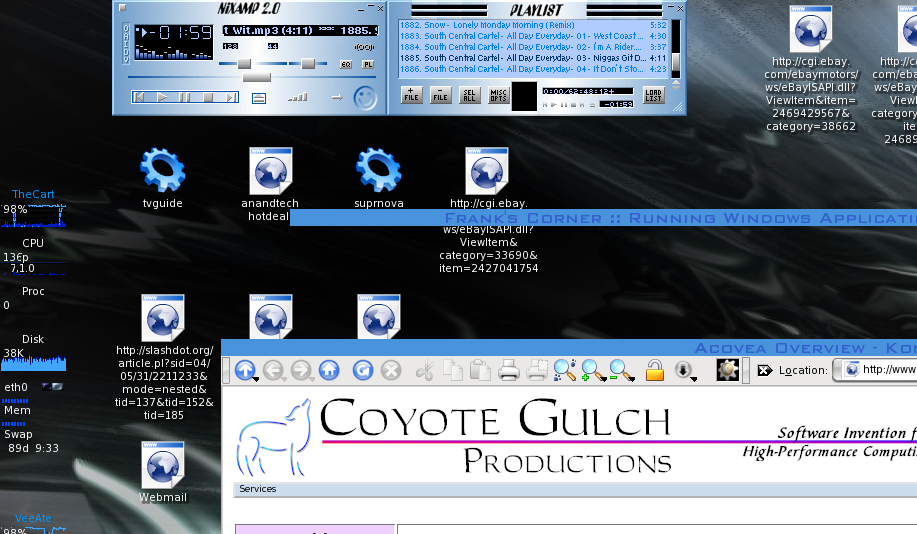Open the Zoom Out font dropdown in Konqueror

(x=631, y=380)
